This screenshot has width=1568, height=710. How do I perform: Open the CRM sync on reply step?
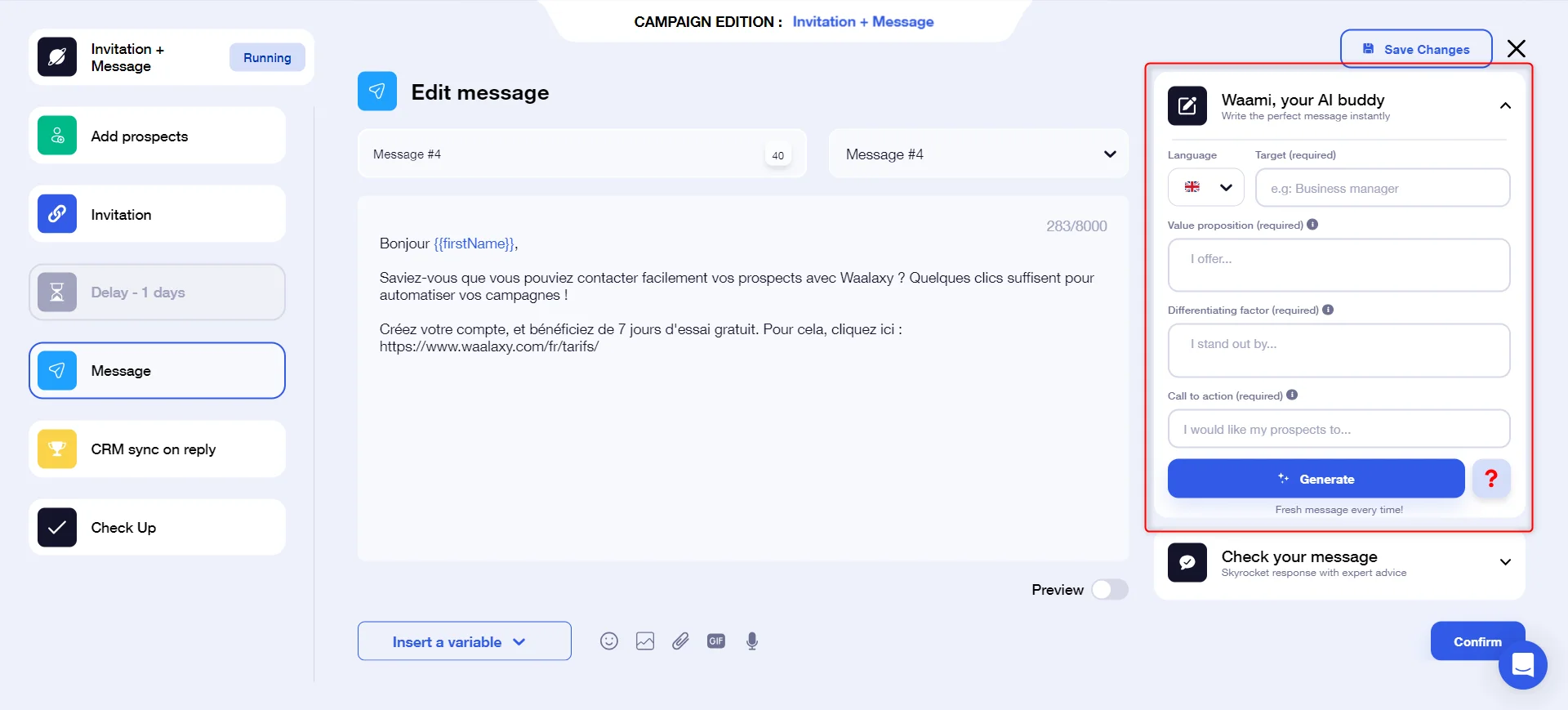pyautogui.click(x=157, y=449)
